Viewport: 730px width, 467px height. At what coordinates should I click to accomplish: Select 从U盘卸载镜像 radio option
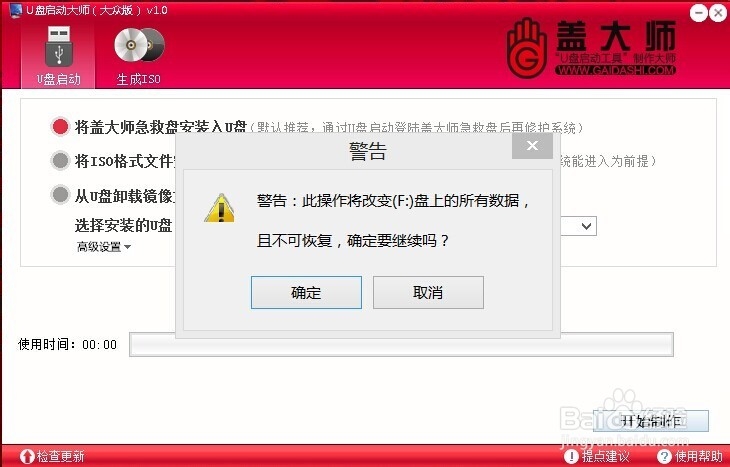(60, 194)
